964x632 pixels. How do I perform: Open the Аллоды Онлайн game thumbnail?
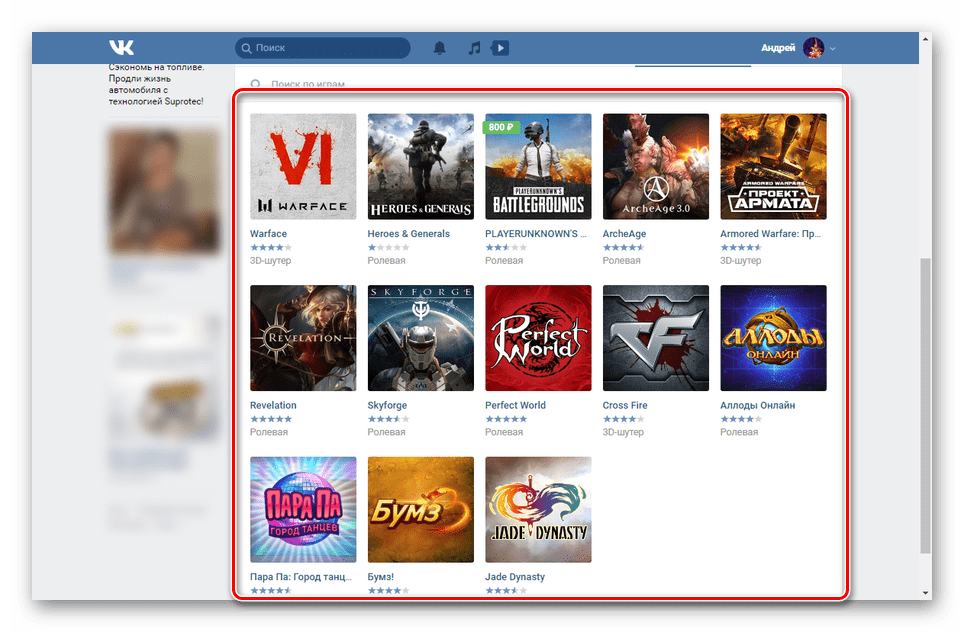[773, 338]
